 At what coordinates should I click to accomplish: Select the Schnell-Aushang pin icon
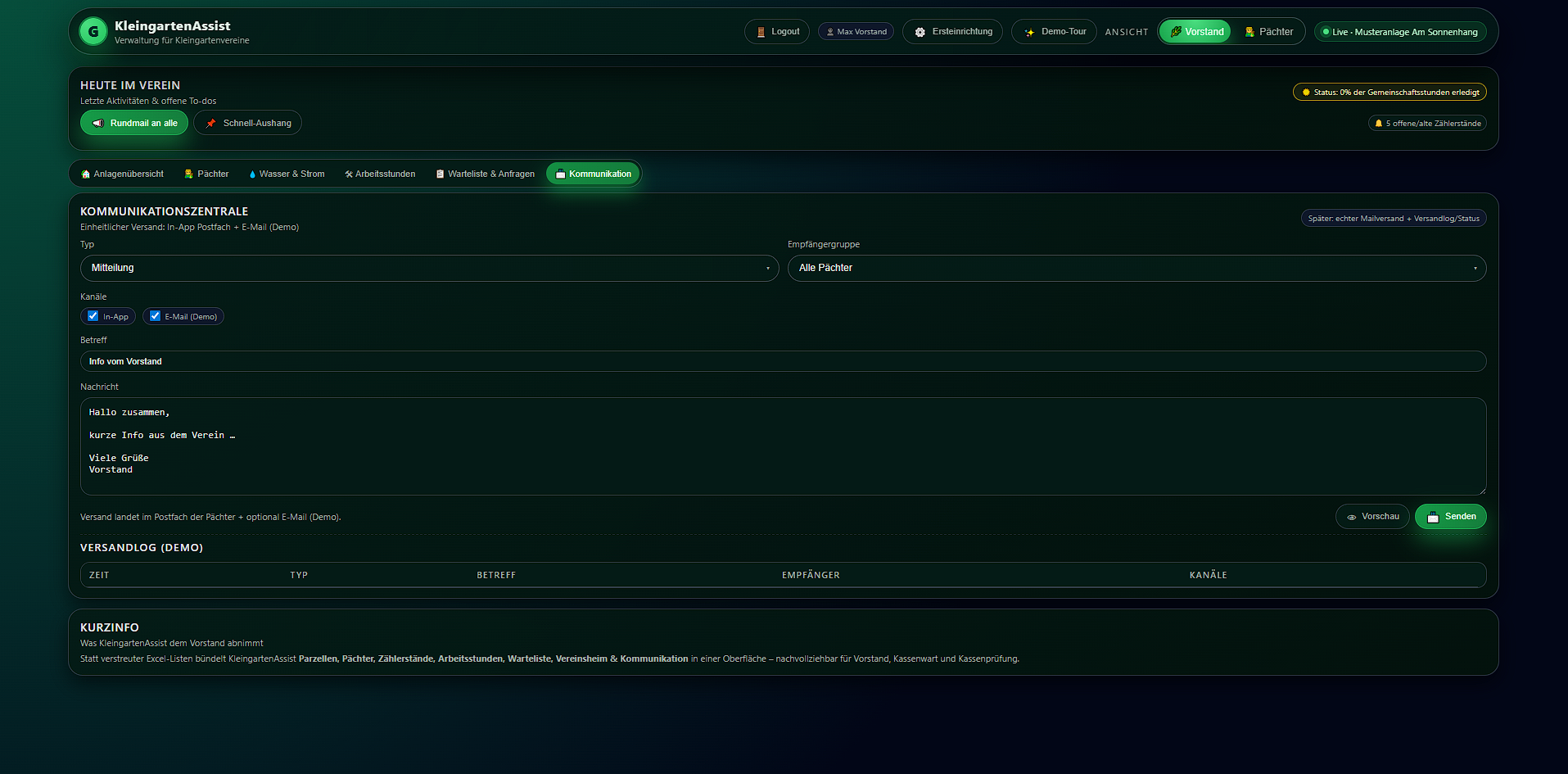(x=211, y=123)
